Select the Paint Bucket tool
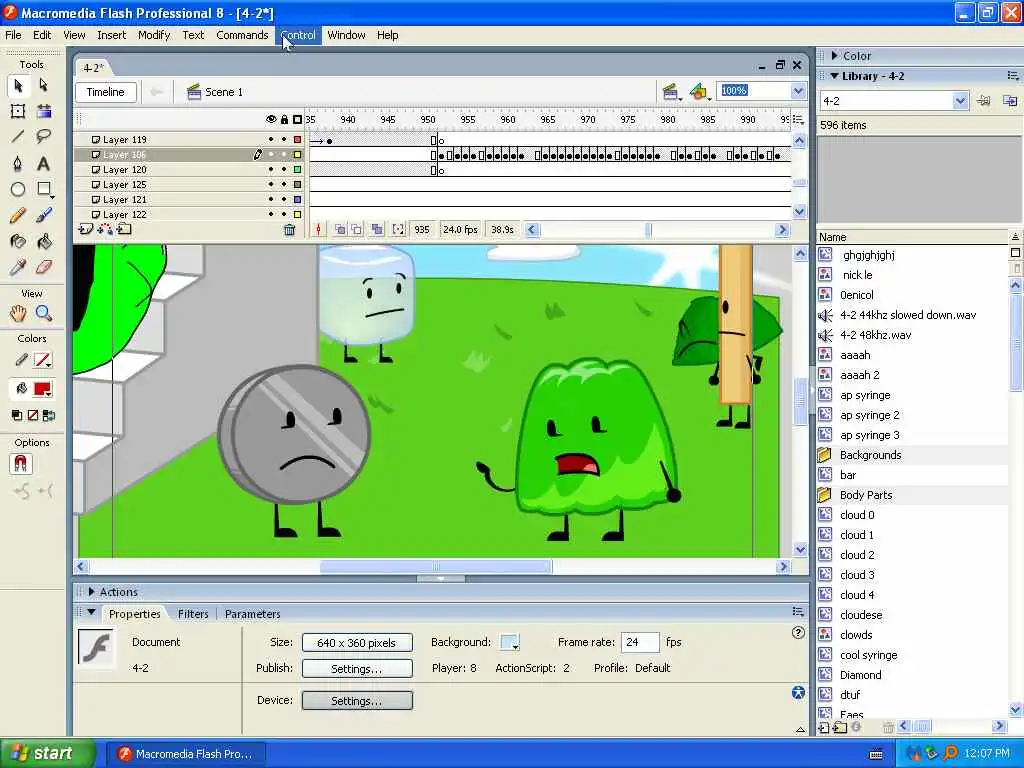 click(x=43, y=242)
